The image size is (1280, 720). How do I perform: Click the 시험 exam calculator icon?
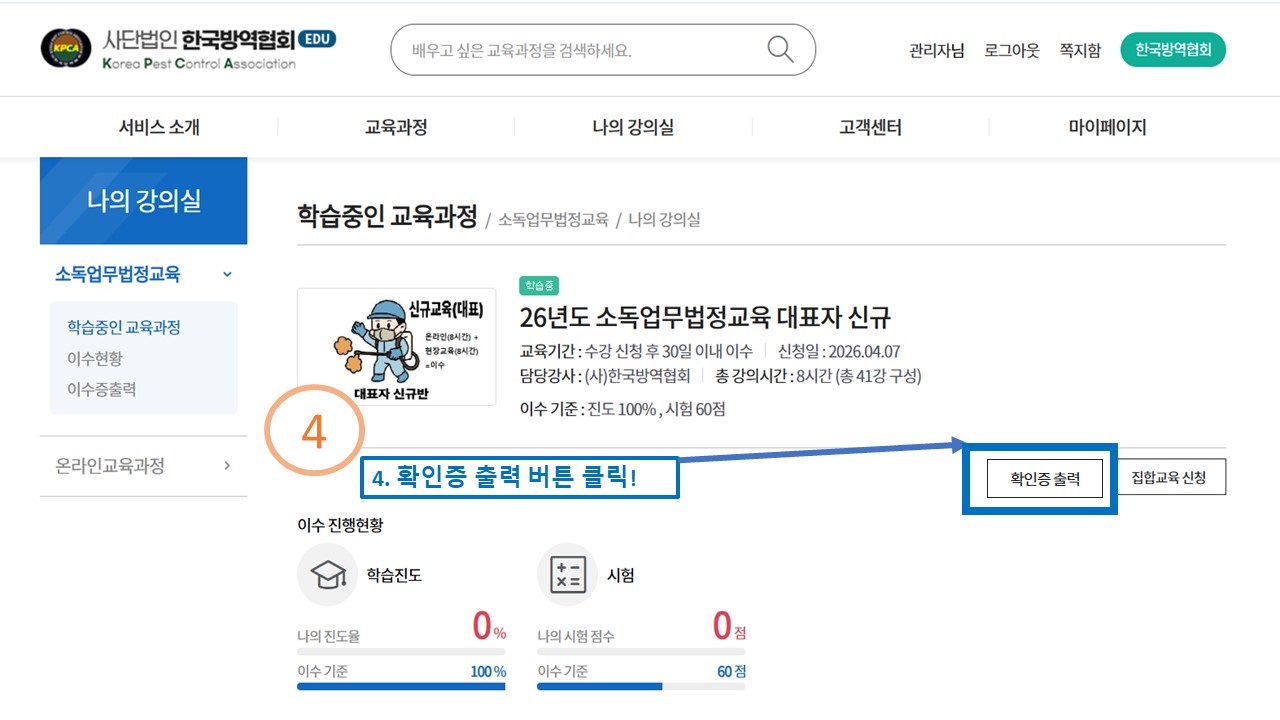click(567, 574)
